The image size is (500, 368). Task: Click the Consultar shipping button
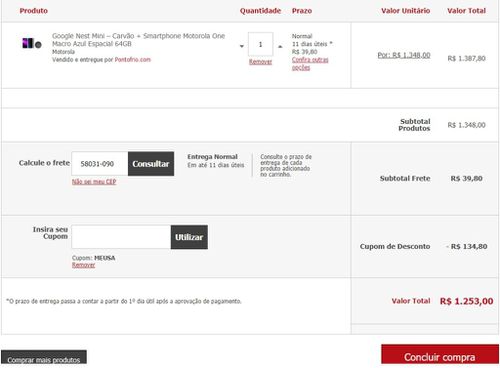pyautogui.click(x=151, y=164)
